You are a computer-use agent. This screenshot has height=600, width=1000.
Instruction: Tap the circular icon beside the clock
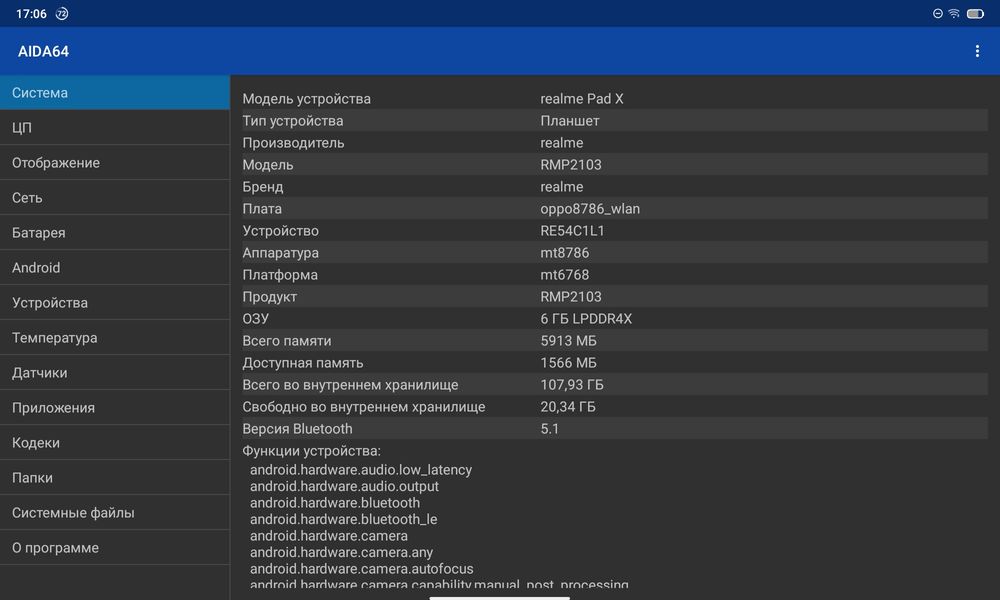pos(62,14)
